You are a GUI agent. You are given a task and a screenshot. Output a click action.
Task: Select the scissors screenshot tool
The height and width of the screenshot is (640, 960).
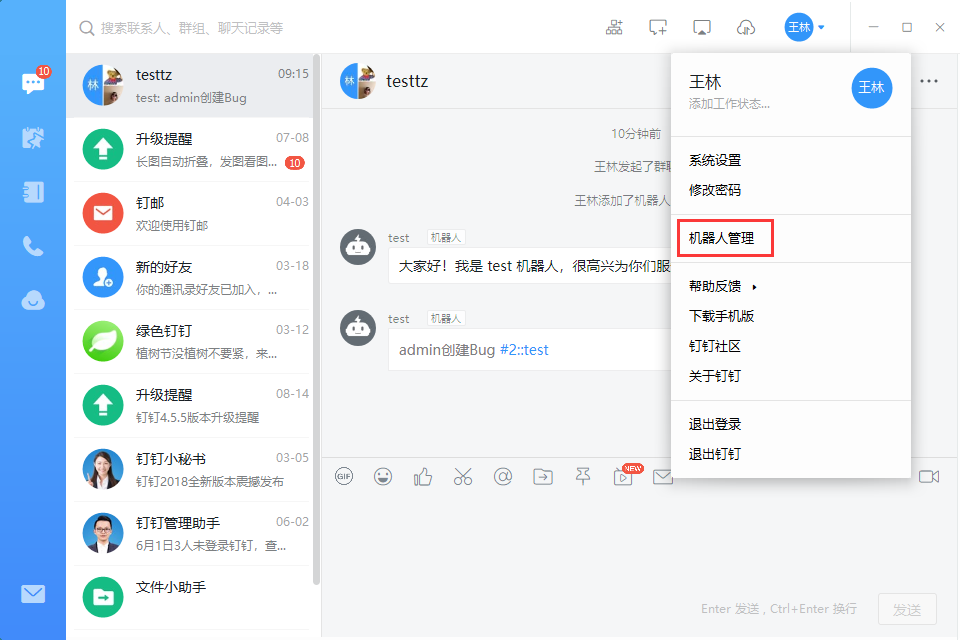coord(463,476)
